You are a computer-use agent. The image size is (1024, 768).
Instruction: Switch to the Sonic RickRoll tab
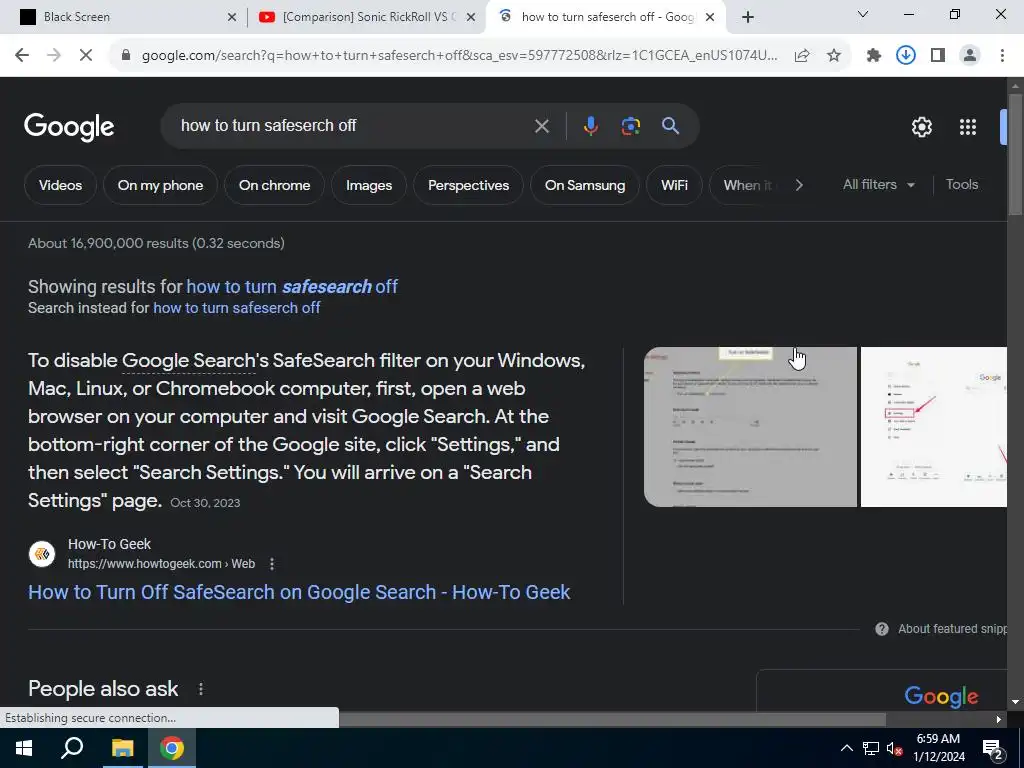pos(368,18)
